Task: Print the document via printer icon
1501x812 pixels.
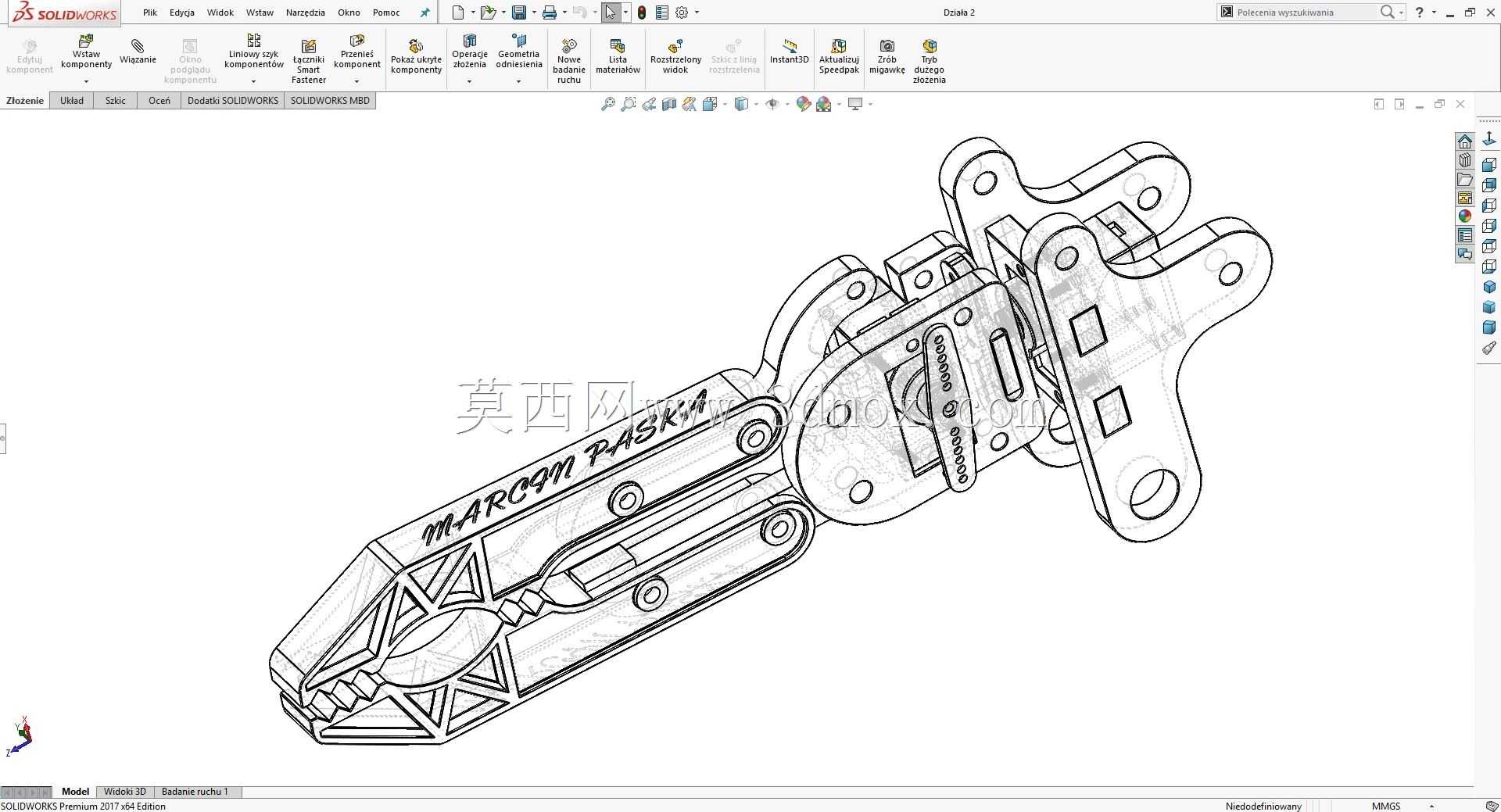Action: click(x=549, y=13)
